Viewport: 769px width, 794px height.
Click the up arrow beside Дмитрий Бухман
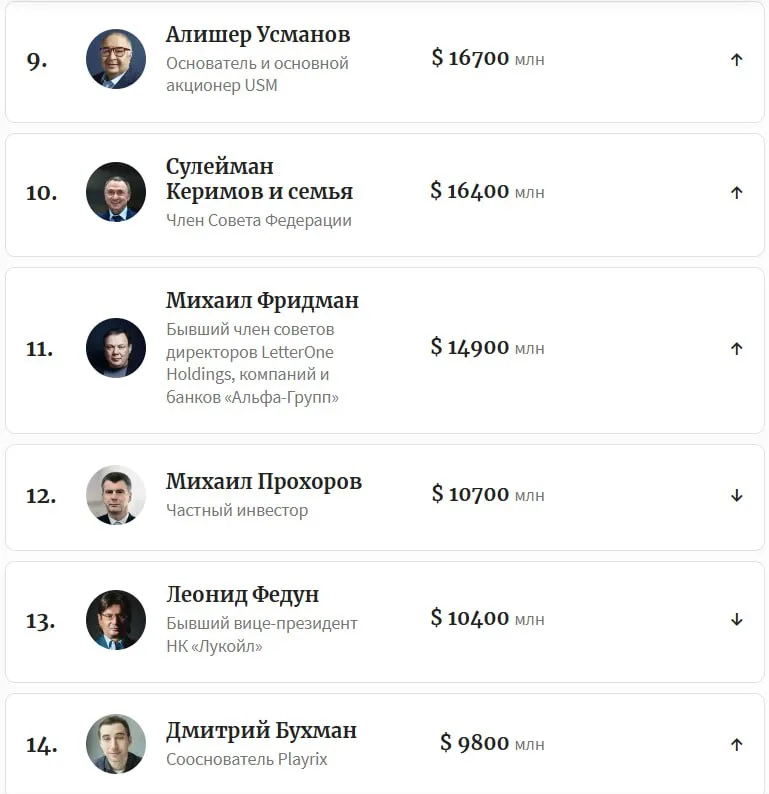(736, 745)
